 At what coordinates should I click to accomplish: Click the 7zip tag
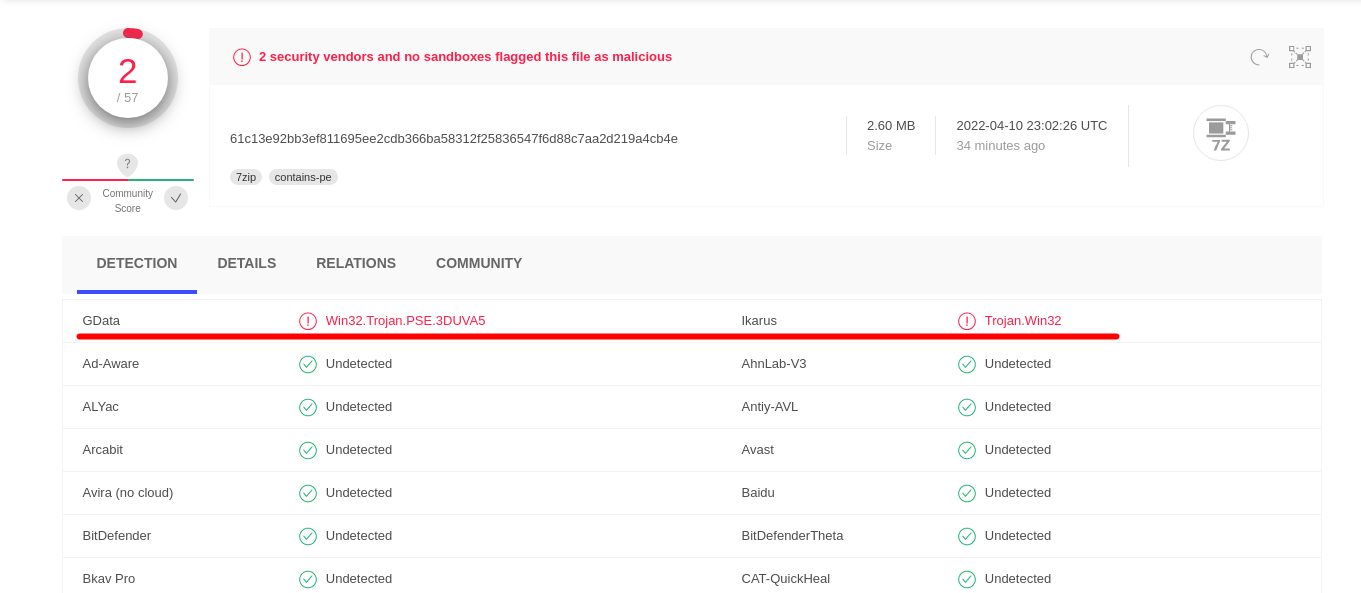click(246, 176)
